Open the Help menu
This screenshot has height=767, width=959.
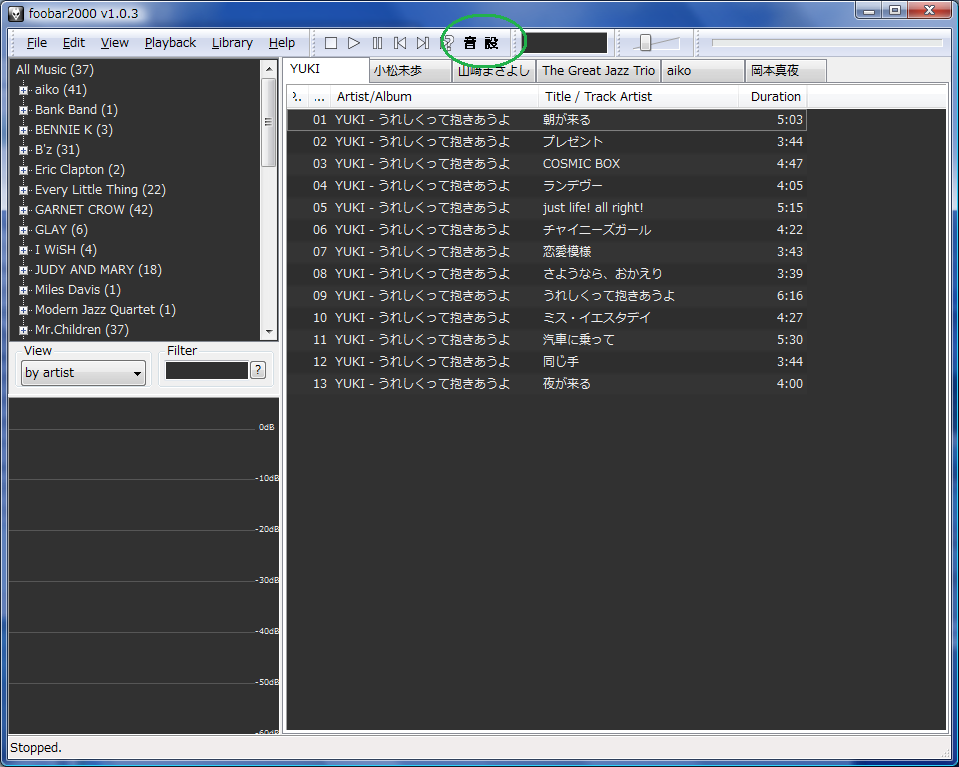coord(281,43)
